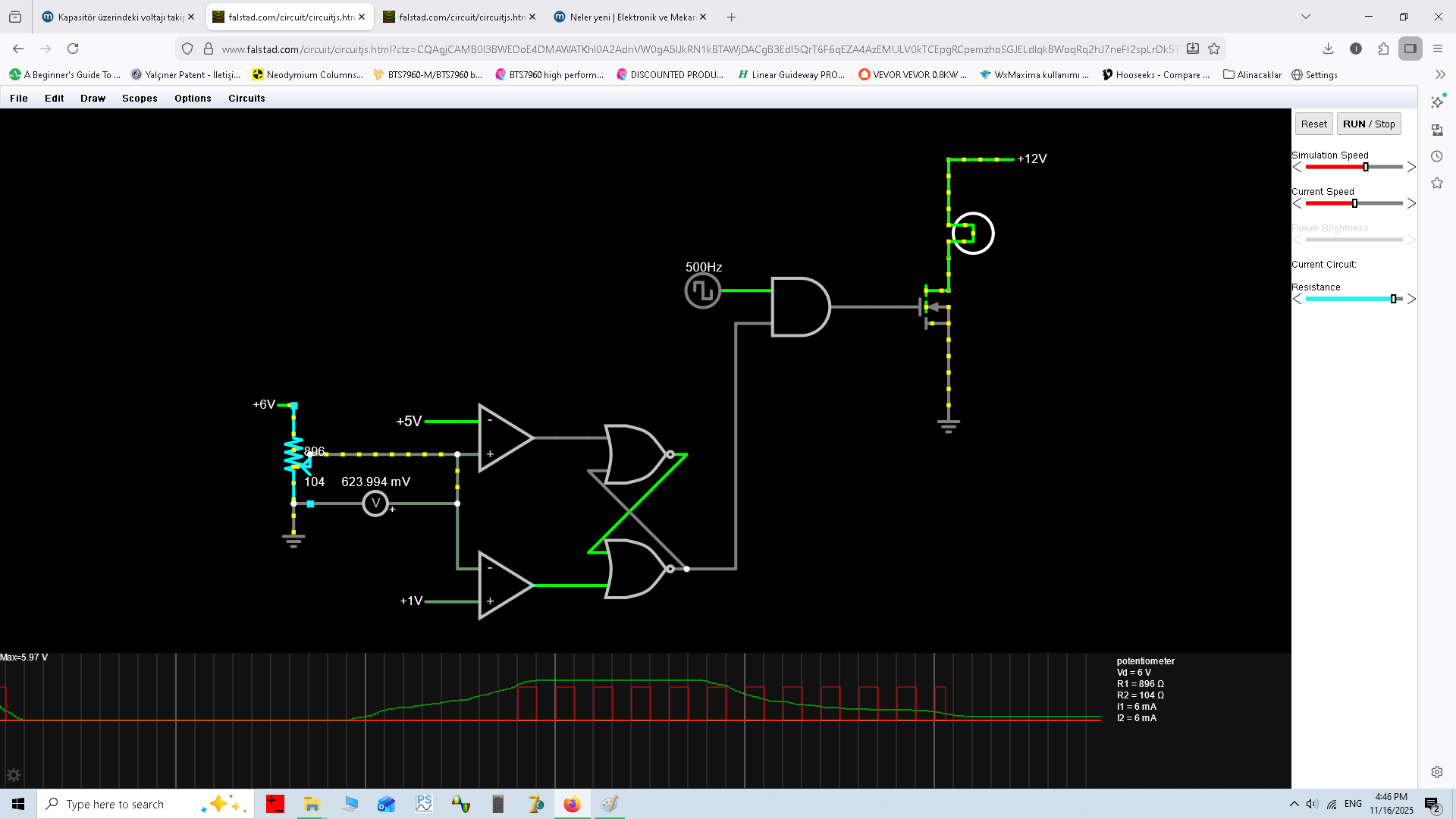Open Firefox downloads icon
1456x819 pixels.
tap(1328, 49)
